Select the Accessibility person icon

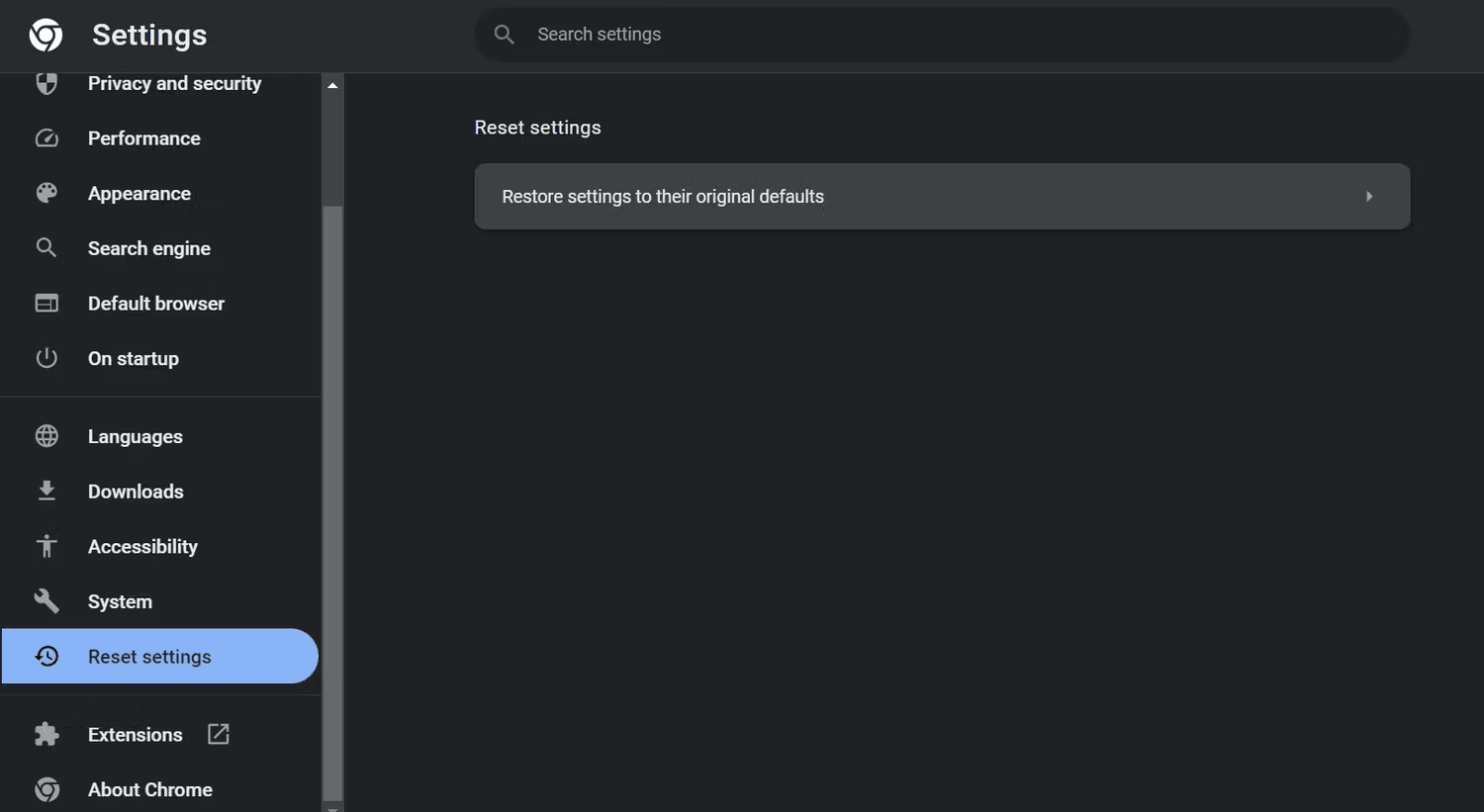click(46, 546)
